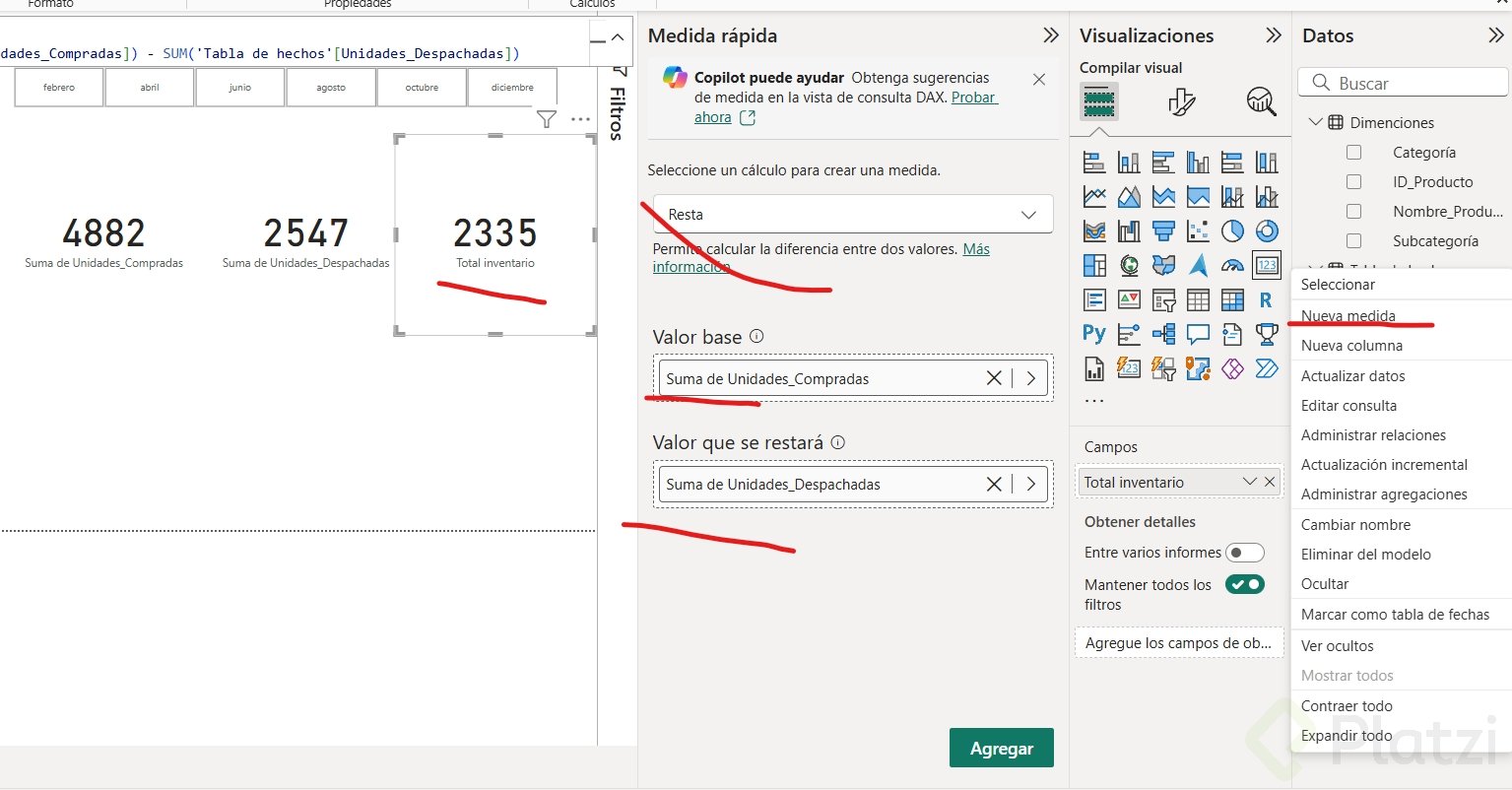Image resolution: width=1512 pixels, height=790 pixels.
Task: Expand the Suma de Unidades_Compradas field arrow
Action: pyautogui.click(x=1031, y=378)
